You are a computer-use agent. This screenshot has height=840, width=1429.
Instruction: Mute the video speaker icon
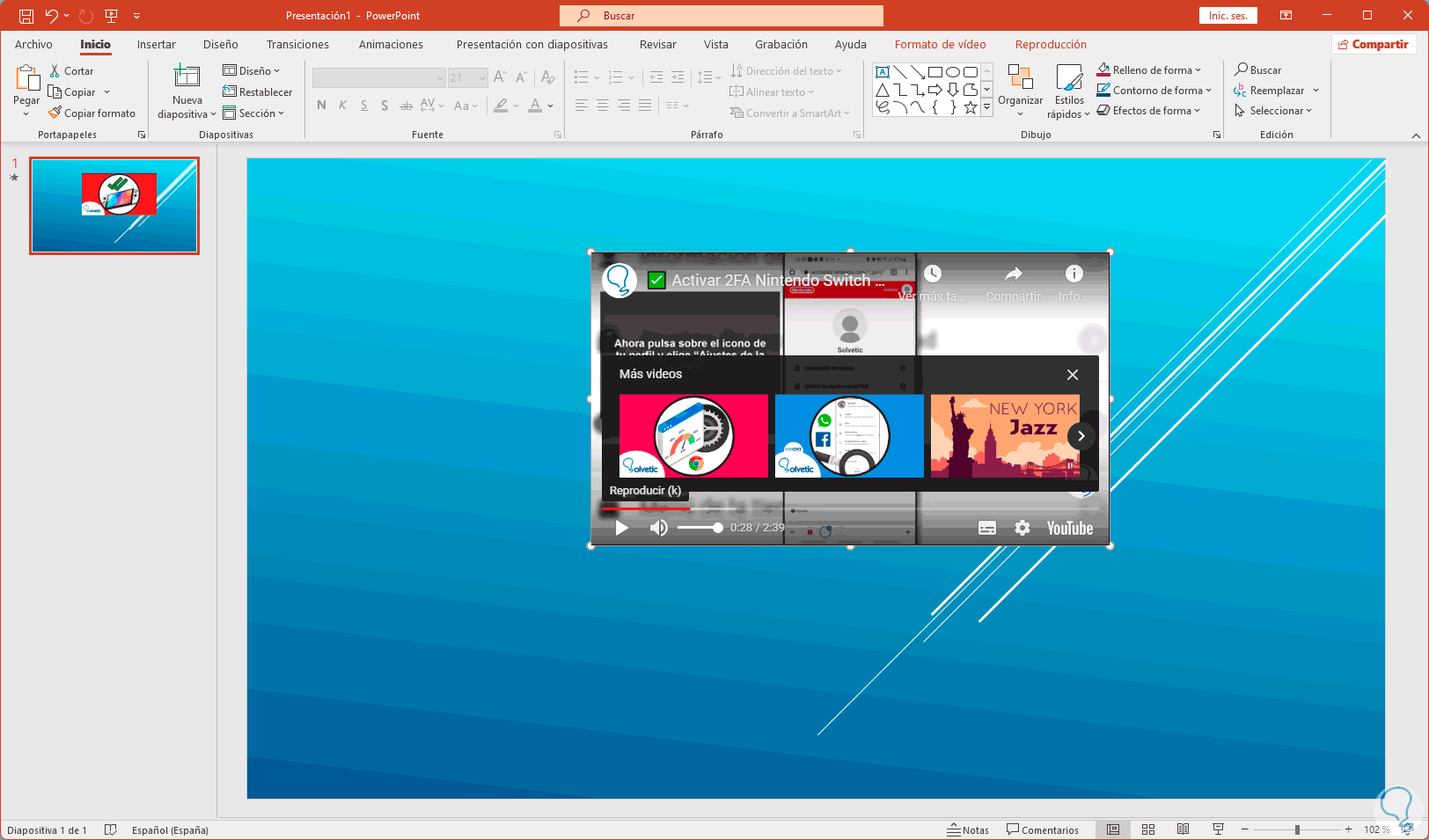coord(658,528)
